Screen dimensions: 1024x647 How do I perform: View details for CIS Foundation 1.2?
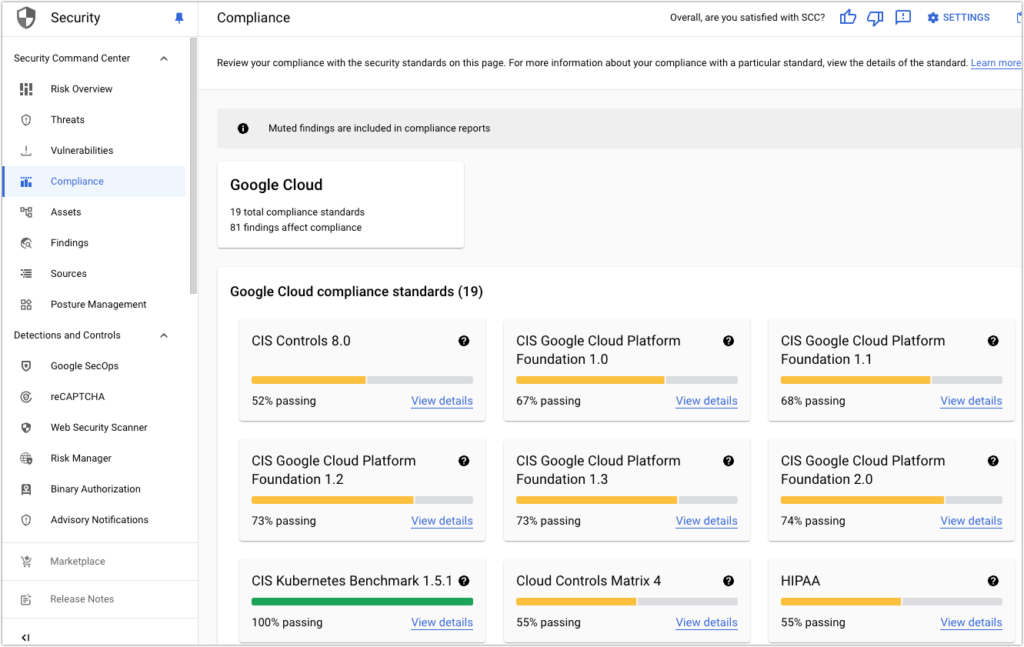[441, 521]
